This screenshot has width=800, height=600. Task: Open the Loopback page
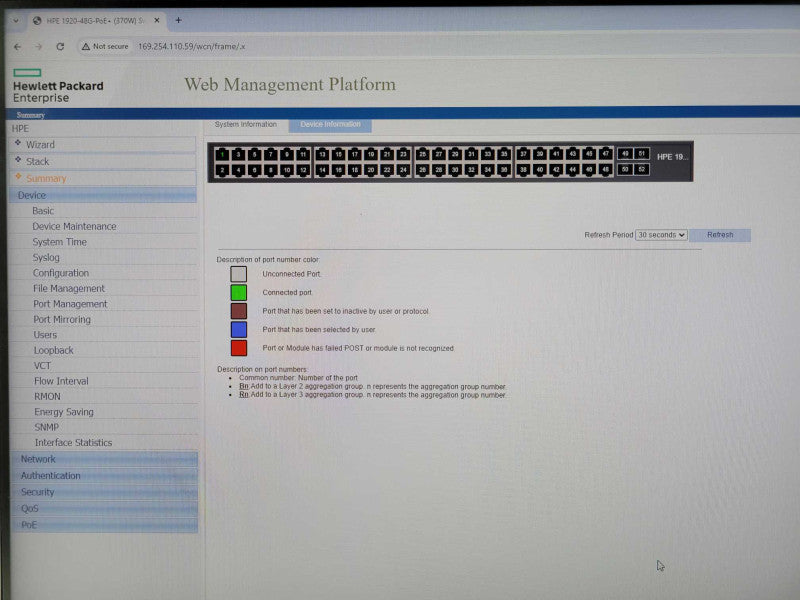point(54,351)
